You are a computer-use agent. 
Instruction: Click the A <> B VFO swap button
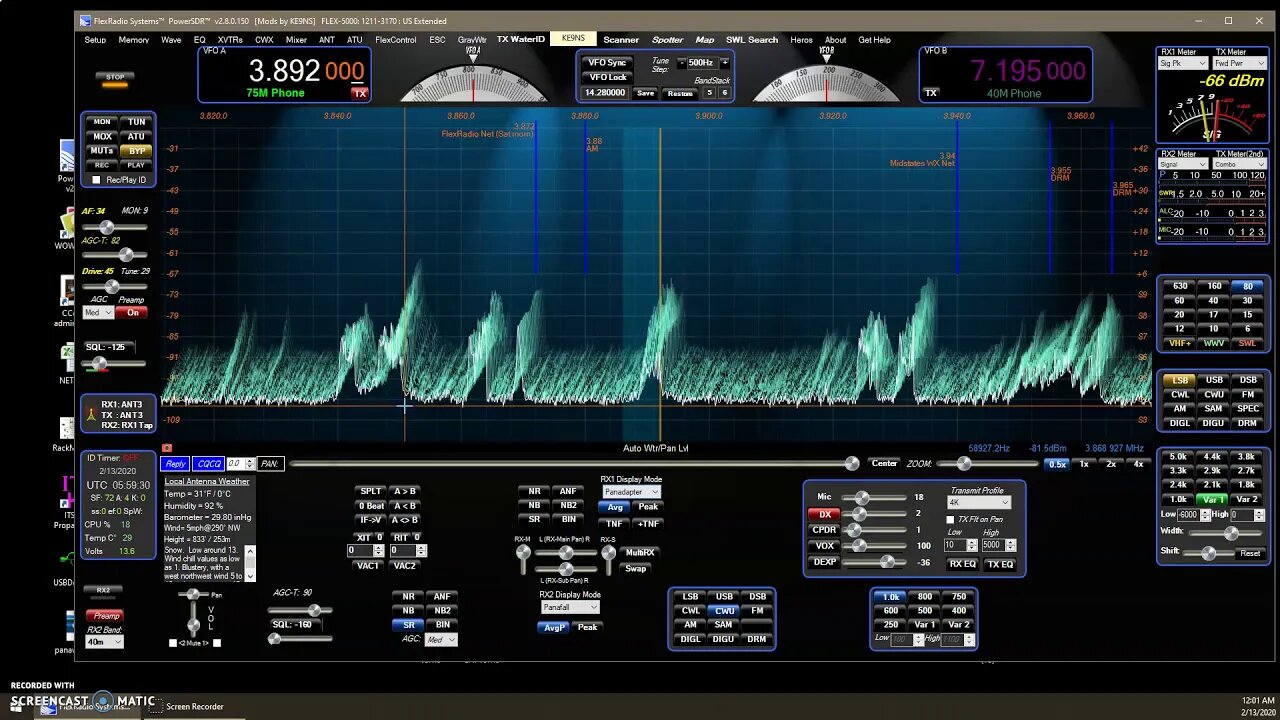404,519
